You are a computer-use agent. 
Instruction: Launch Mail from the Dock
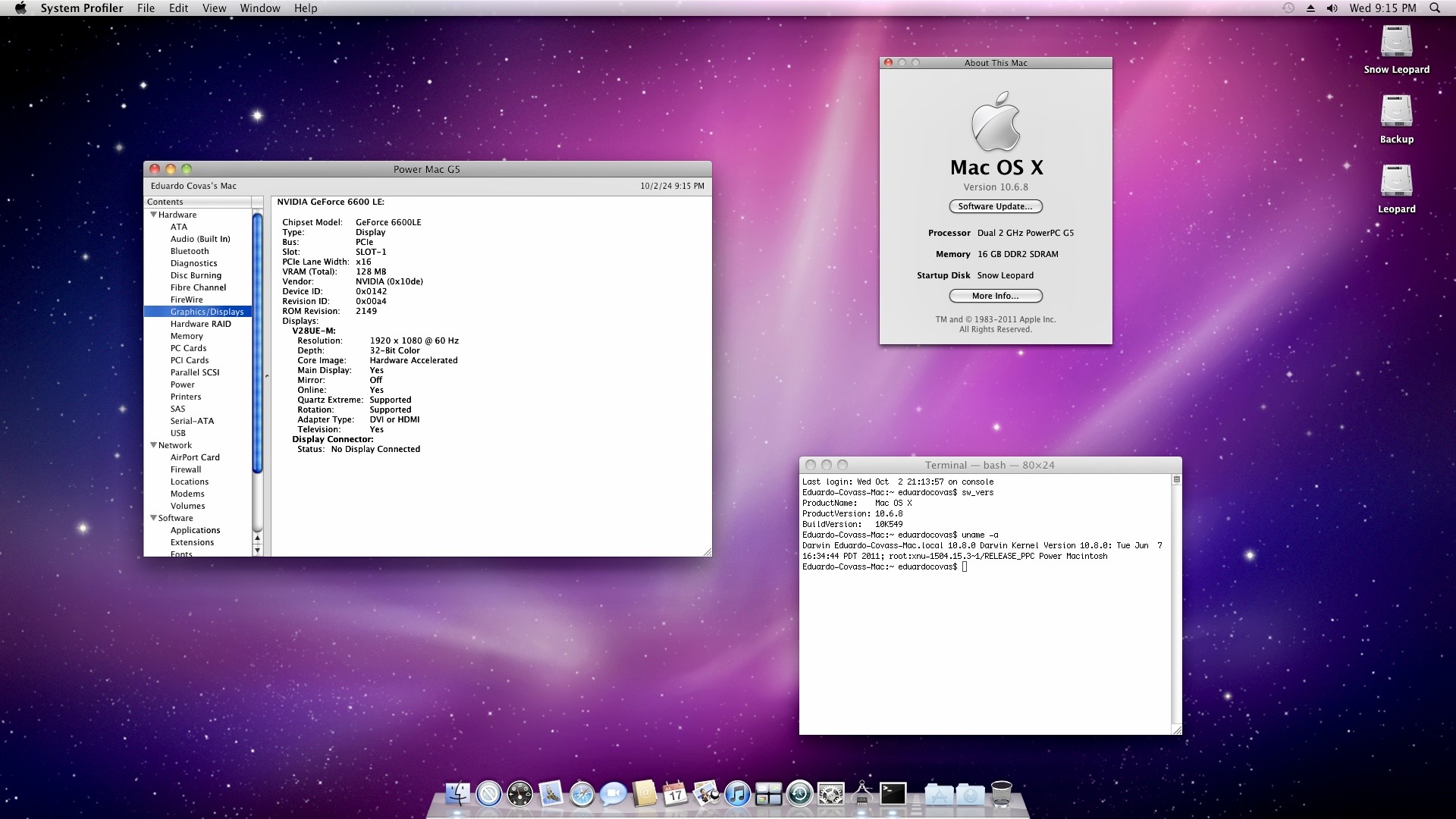[551, 794]
